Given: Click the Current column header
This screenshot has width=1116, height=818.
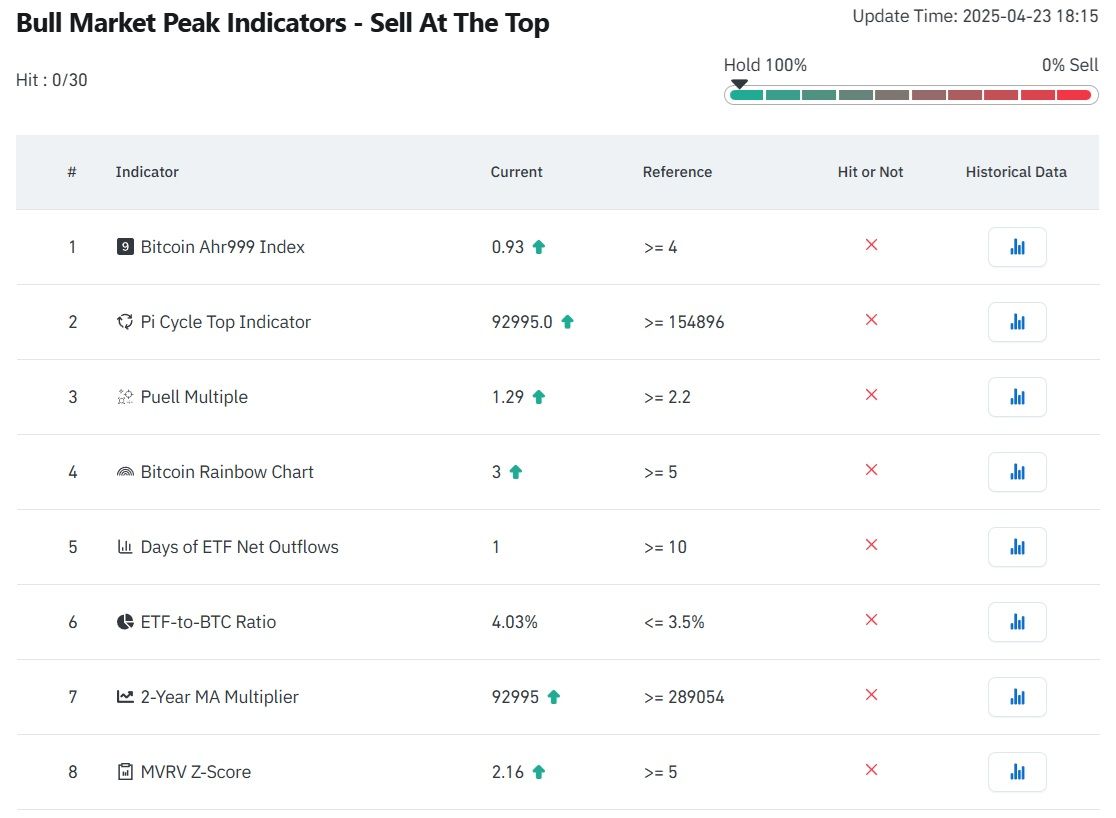Looking at the screenshot, I should [516, 172].
